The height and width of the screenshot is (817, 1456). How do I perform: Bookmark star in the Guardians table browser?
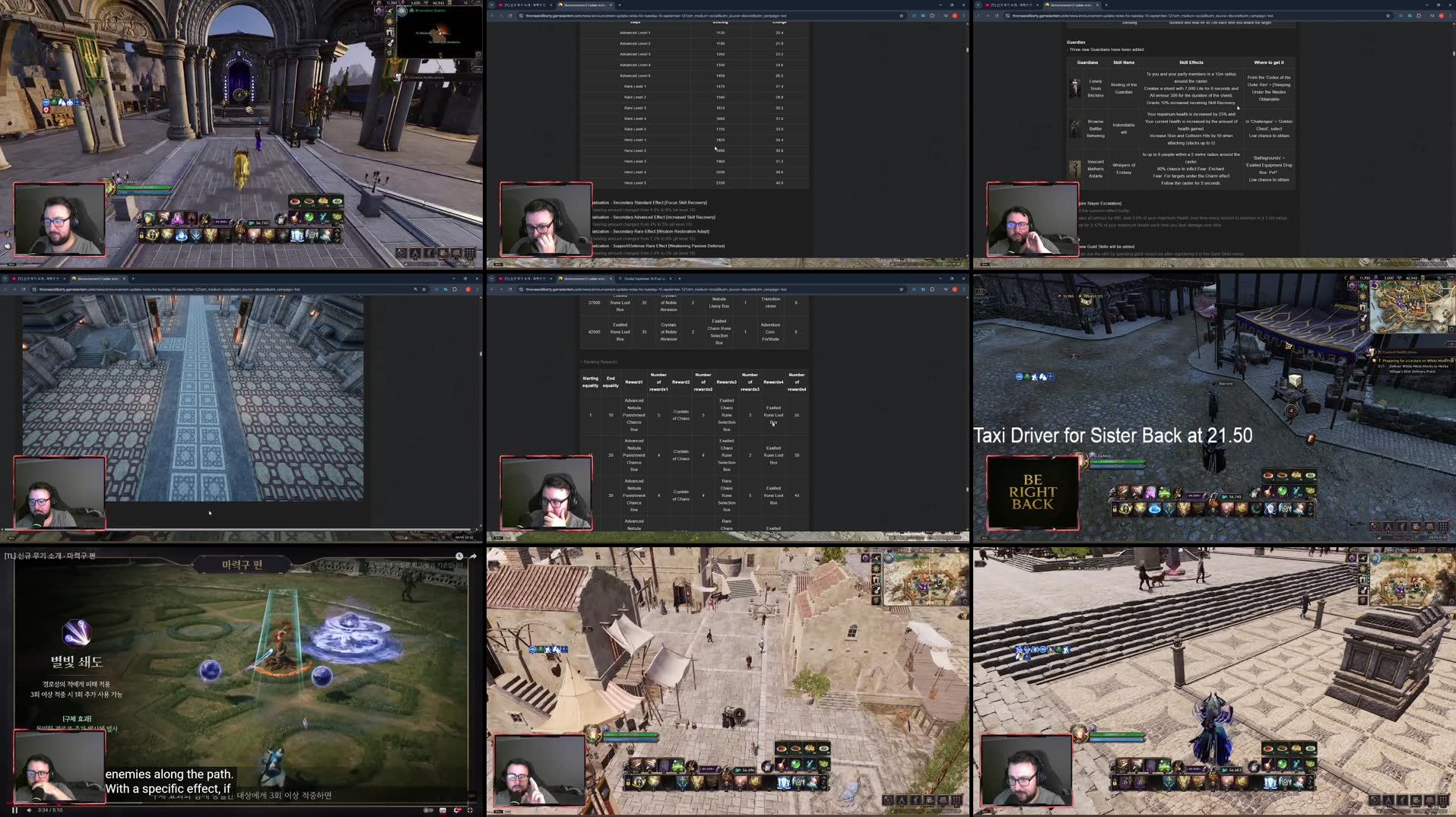click(x=1388, y=15)
